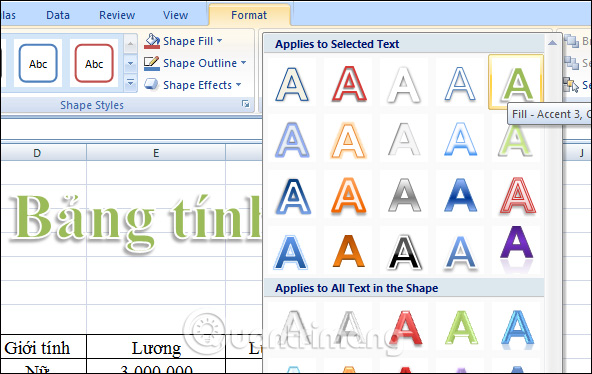This screenshot has height=374, width=592.
Task: Open the Shape Fill dropdown arrow
Action: pyautogui.click(x=220, y=40)
